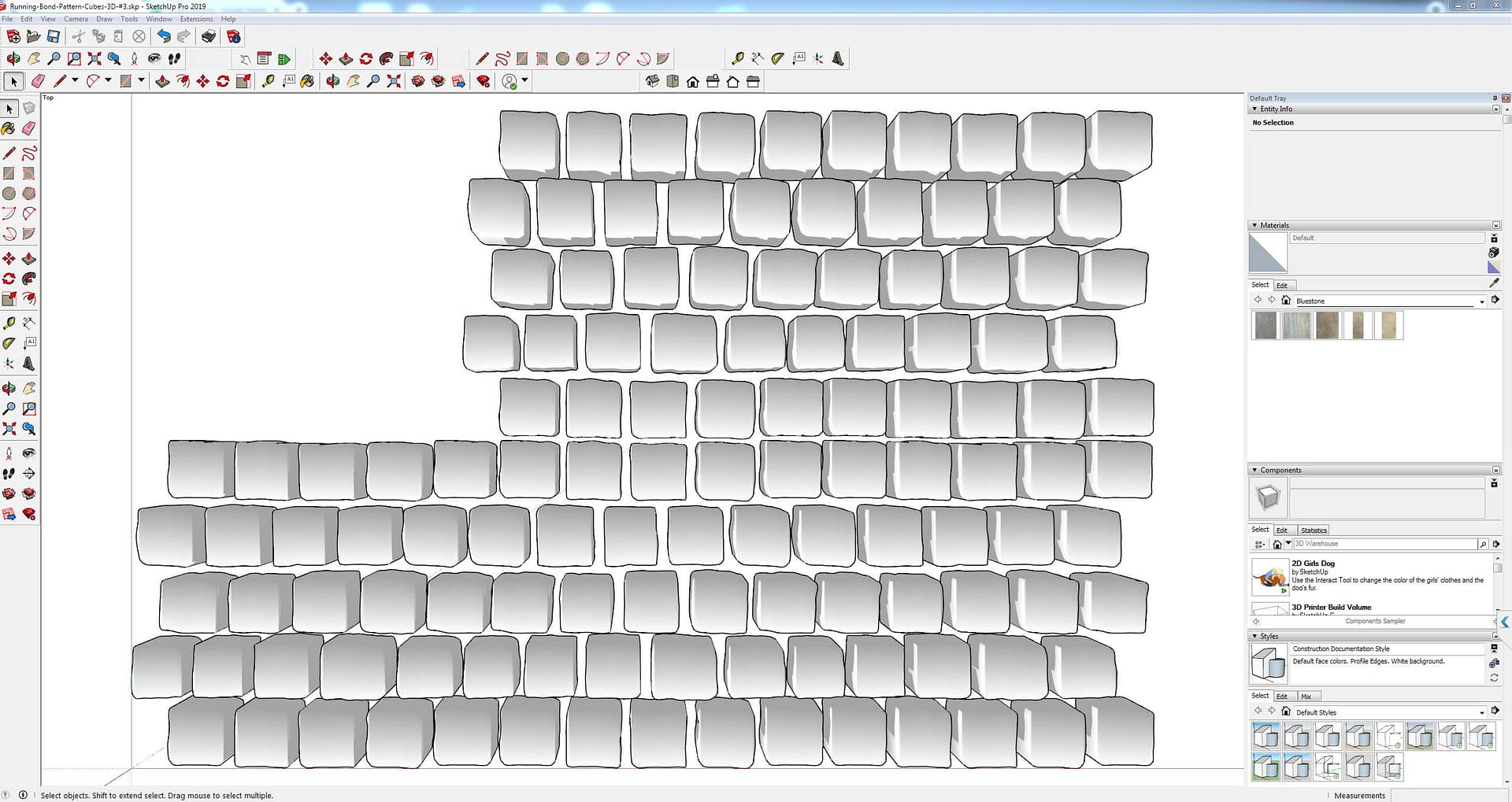Open the Default Styles collection dropdown
The width and height of the screenshot is (1512, 802).
[1481, 712]
